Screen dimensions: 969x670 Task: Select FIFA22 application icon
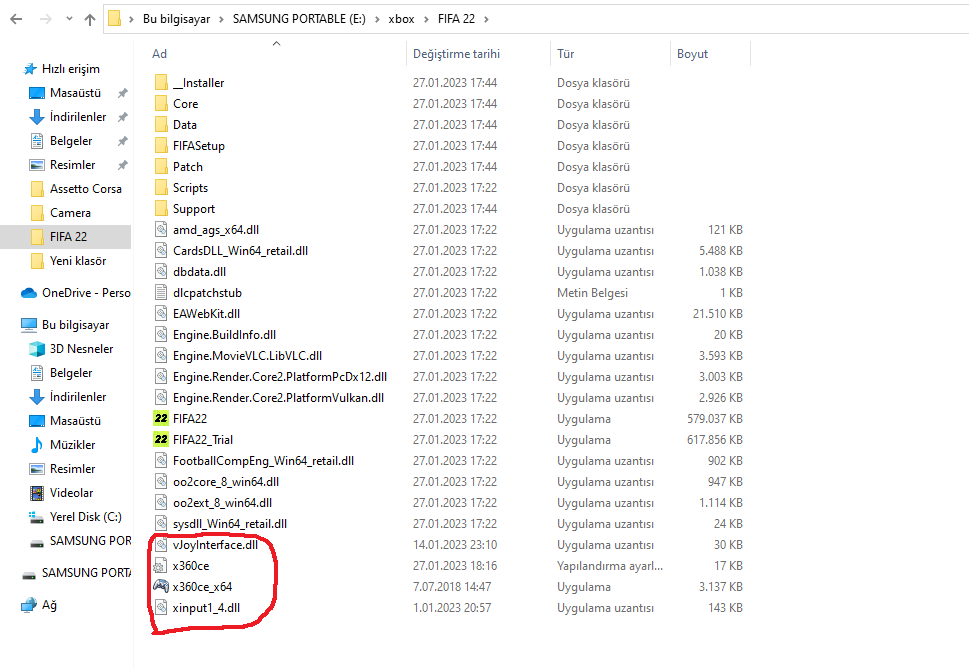click(x=161, y=418)
